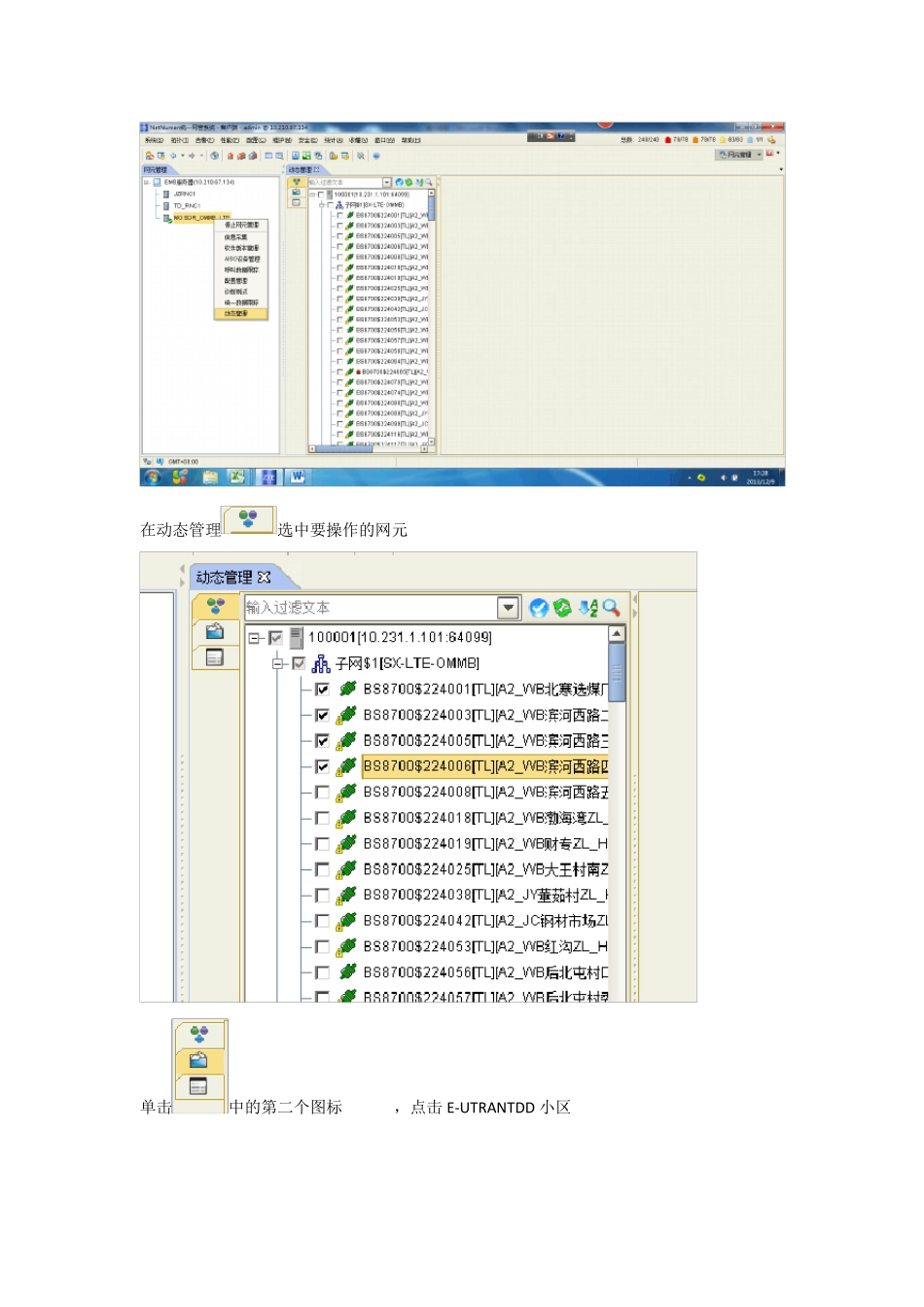The image size is (924, 1307).
Task: Select the third side tab list icon
Action: (215, 657)
